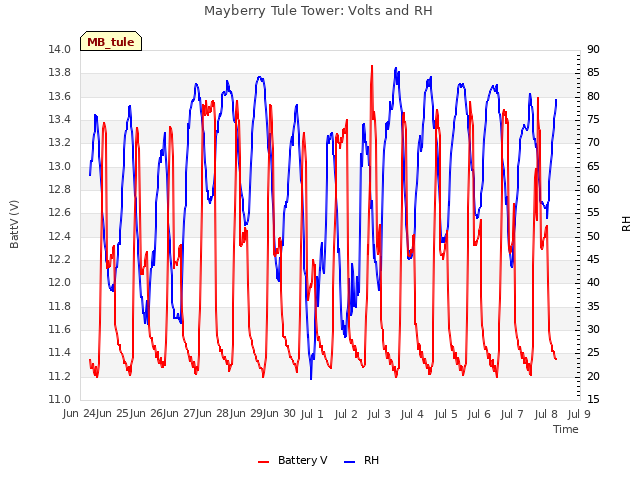This screenshot has height=480, width=640.
Task: Click the Jul 6 date label
Action: 479,414
